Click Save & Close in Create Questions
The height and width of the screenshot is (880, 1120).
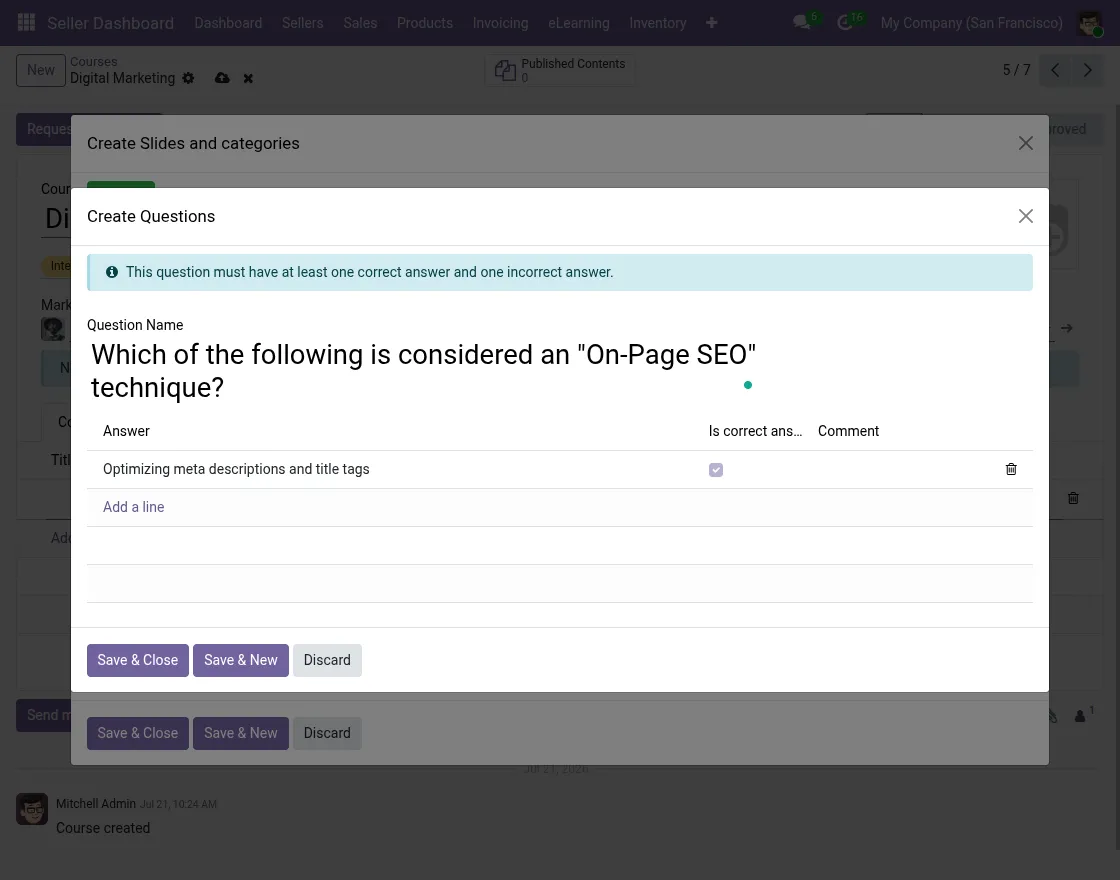(138, 660)
